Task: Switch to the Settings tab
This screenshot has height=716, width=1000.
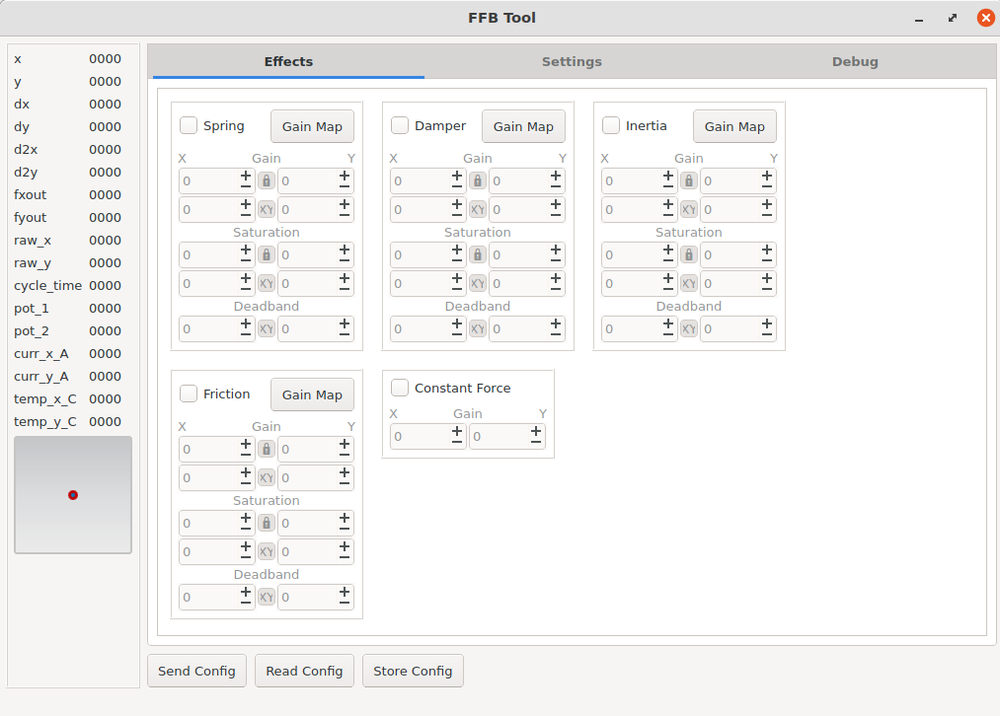Action: tap(571, 61)
